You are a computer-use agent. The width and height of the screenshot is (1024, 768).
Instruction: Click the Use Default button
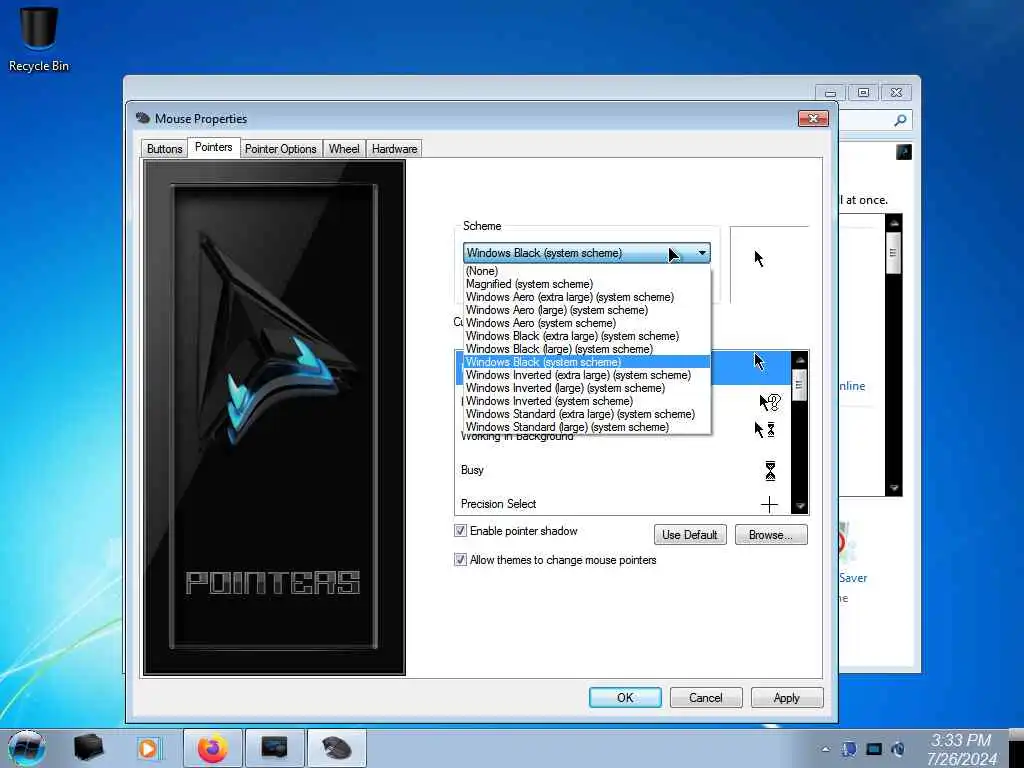[690, 535]
